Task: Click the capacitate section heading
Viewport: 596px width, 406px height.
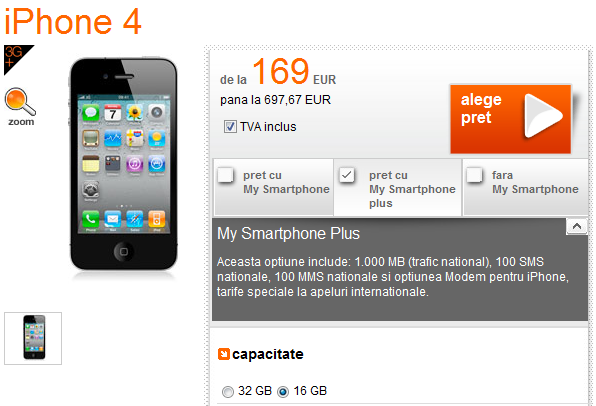Action: click(x=268, y=354)
